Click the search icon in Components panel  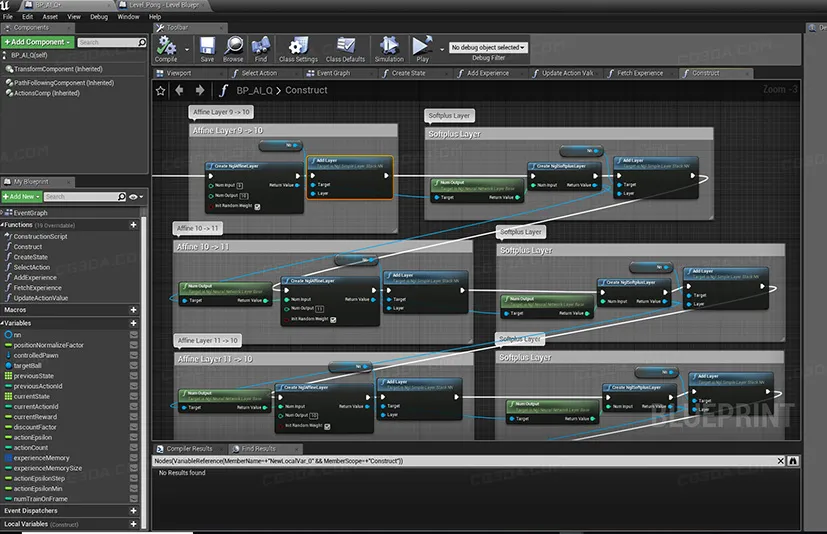(141, 42)
